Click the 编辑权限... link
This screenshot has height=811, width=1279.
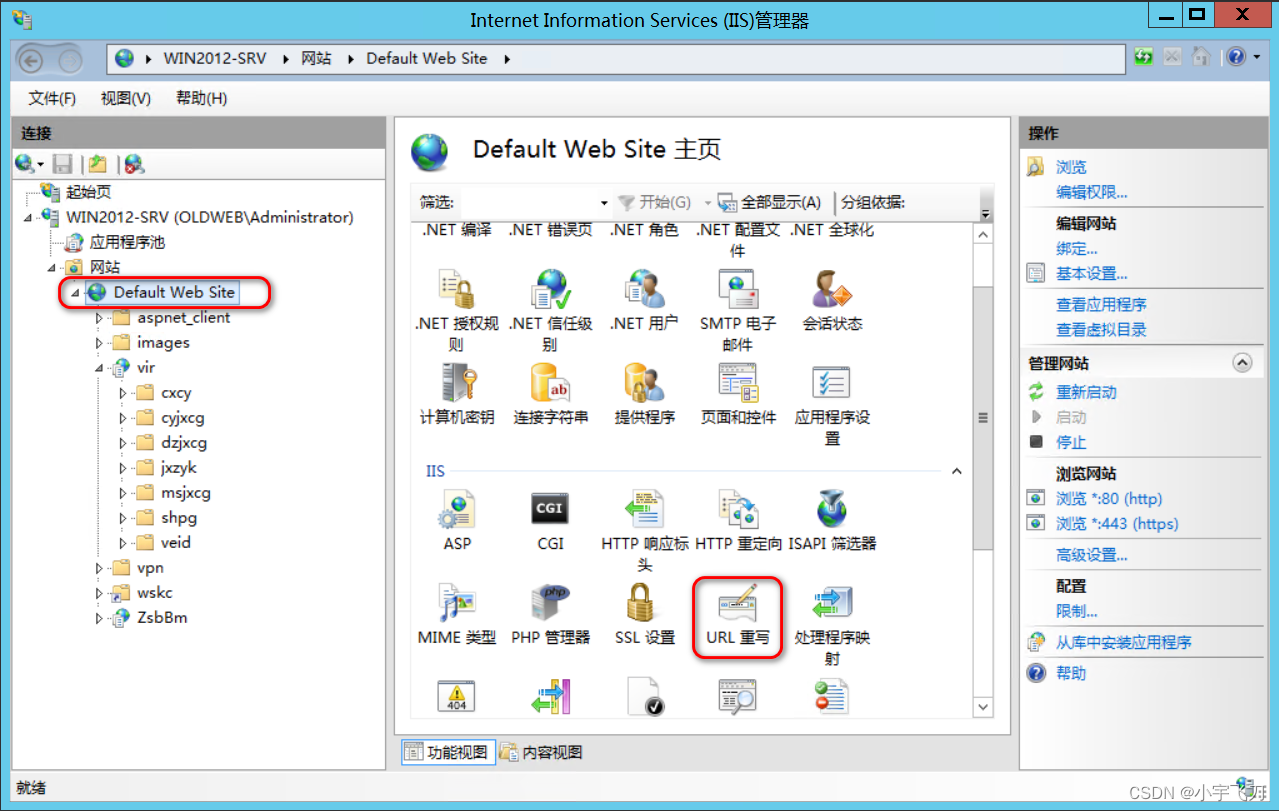(1092, 193)
